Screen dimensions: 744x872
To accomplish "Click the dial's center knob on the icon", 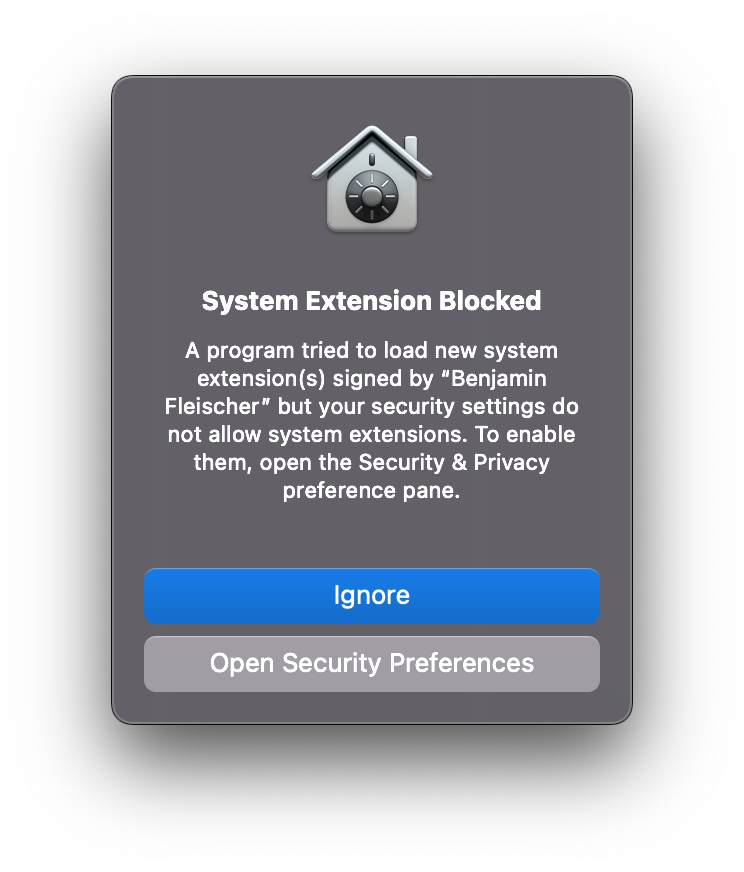I will pos(371,196).
